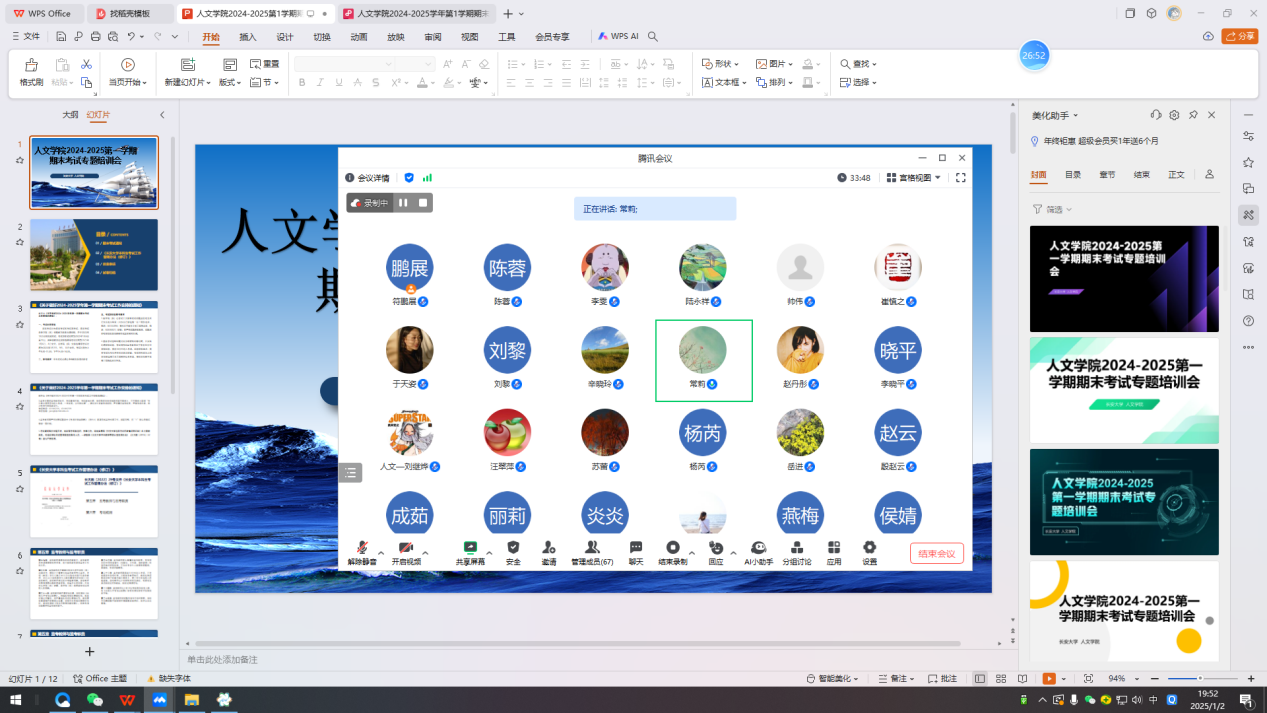The image size is (1267, 713).
Task: Open 管理成员 (67) members panel
Action: 592,549
